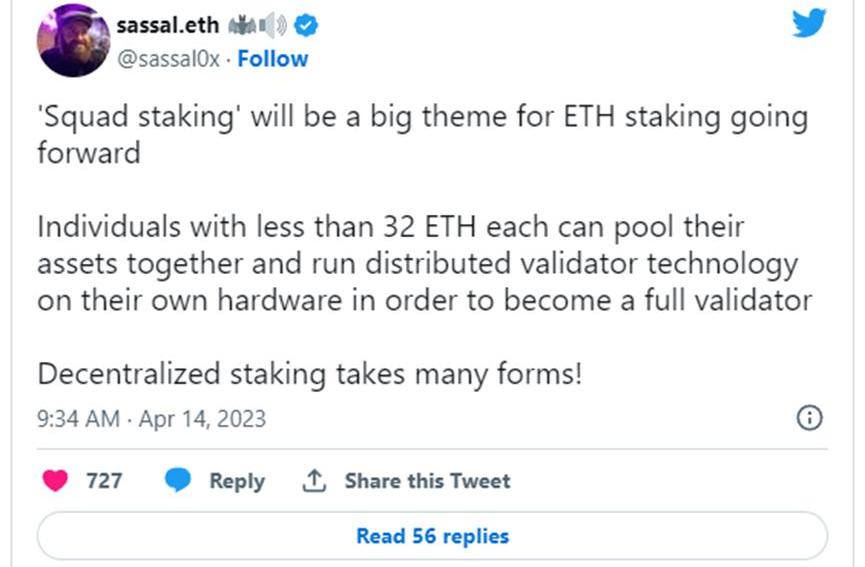
Task: Click the 727 likes count
Action: click(x=104, y=481)
